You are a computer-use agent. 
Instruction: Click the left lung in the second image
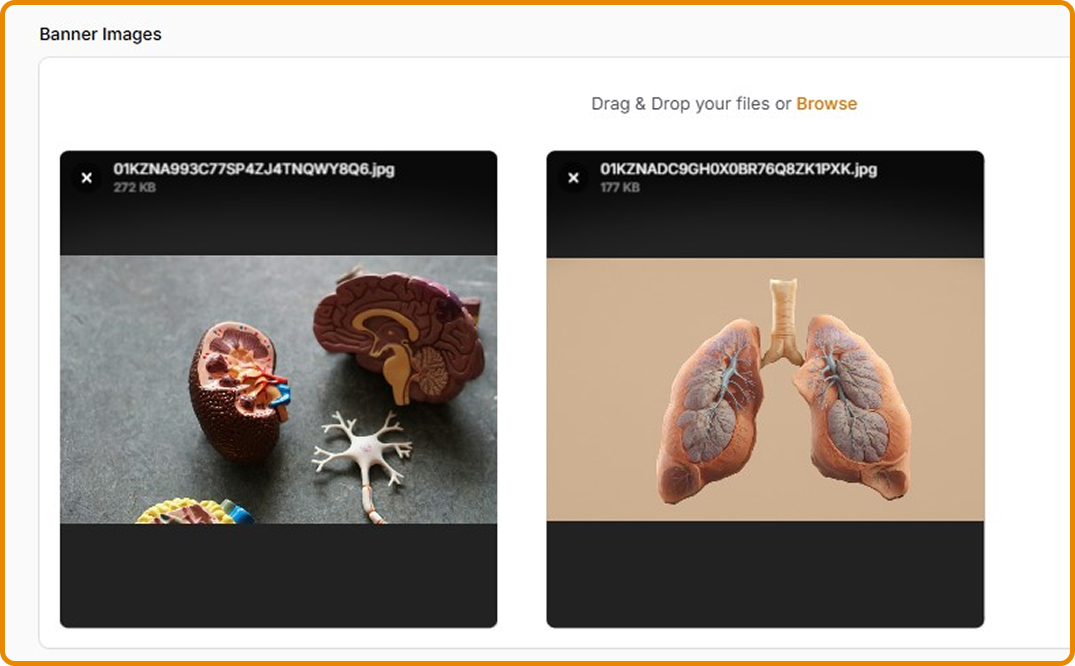pos(710,408)
